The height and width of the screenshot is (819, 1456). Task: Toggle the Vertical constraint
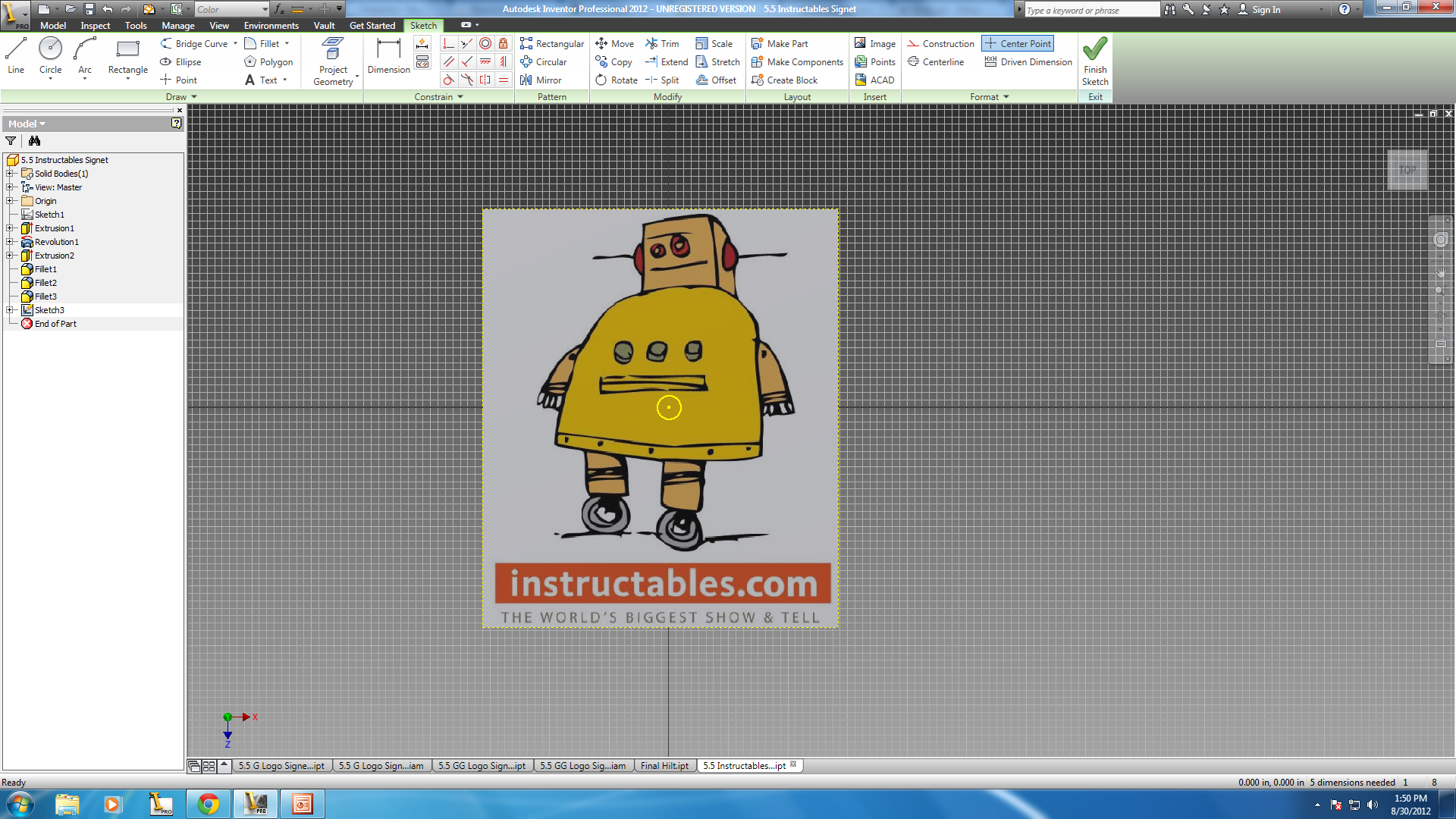tap(504, 62)
